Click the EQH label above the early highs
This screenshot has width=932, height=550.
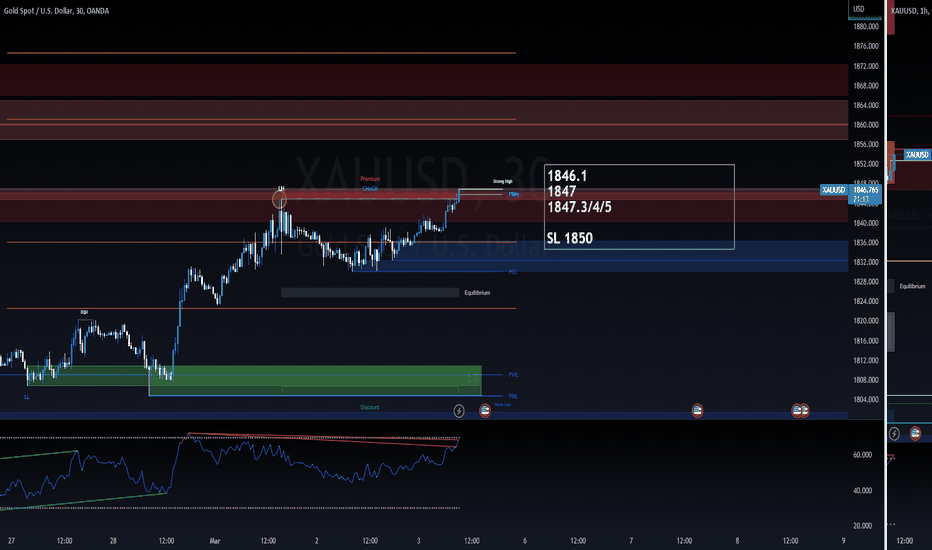[x=84, y=312]
